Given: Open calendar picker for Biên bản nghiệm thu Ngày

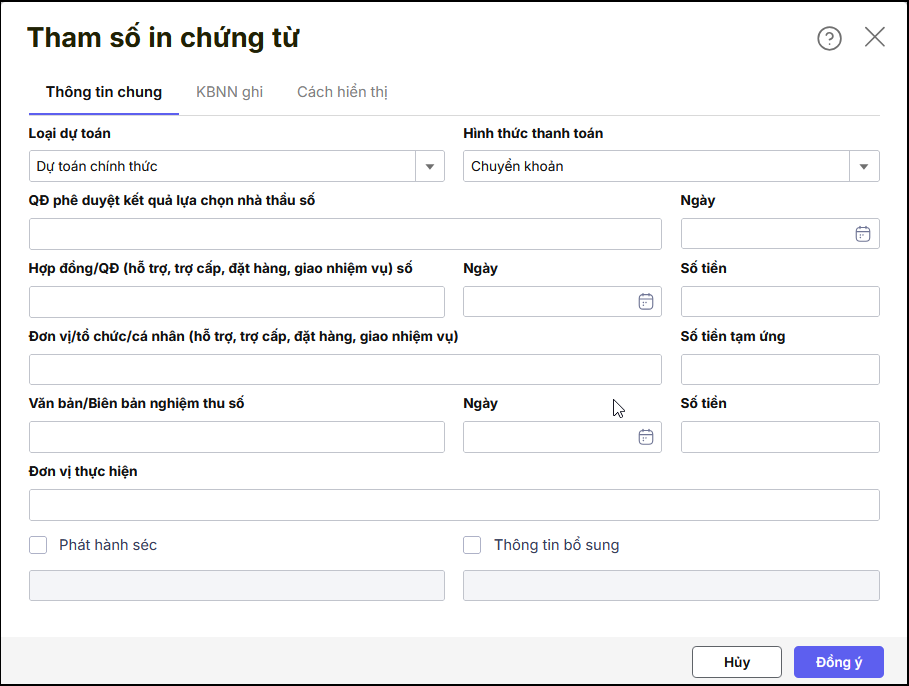Looking at the screenshot, I should [x=645, y=437].
